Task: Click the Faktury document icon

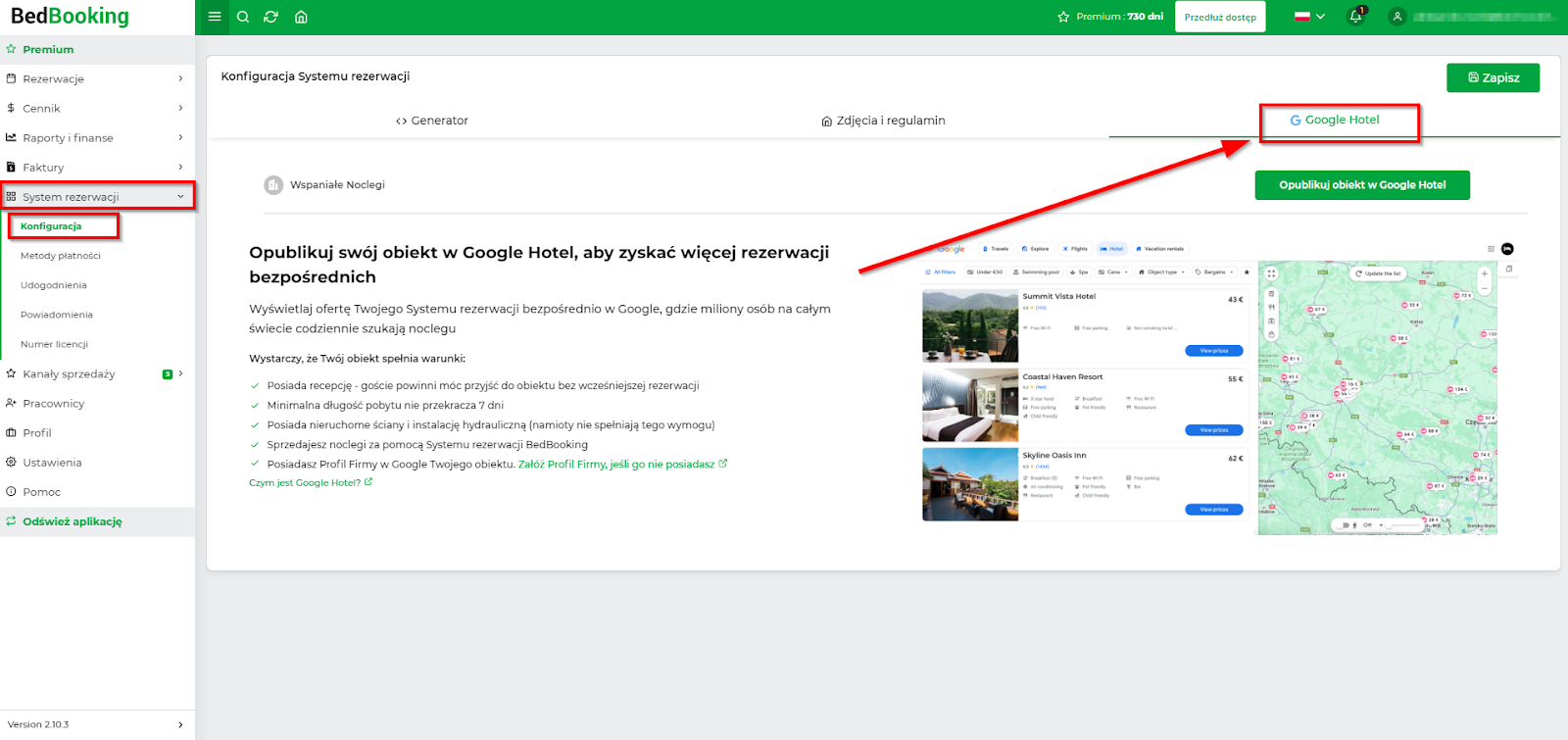Action: tap(11, 167)
